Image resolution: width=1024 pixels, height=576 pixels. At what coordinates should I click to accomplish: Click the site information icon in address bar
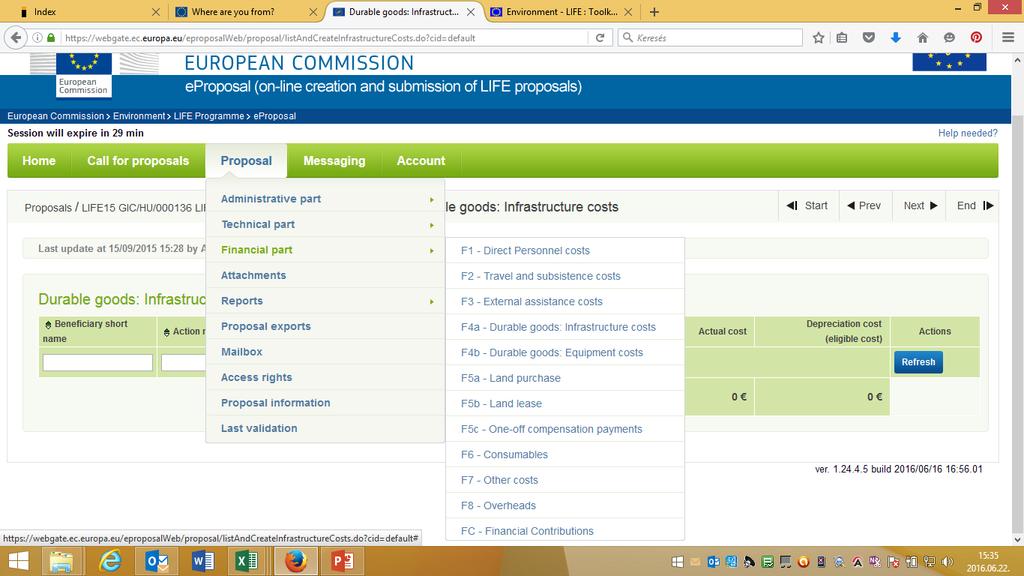coord(37,38)
